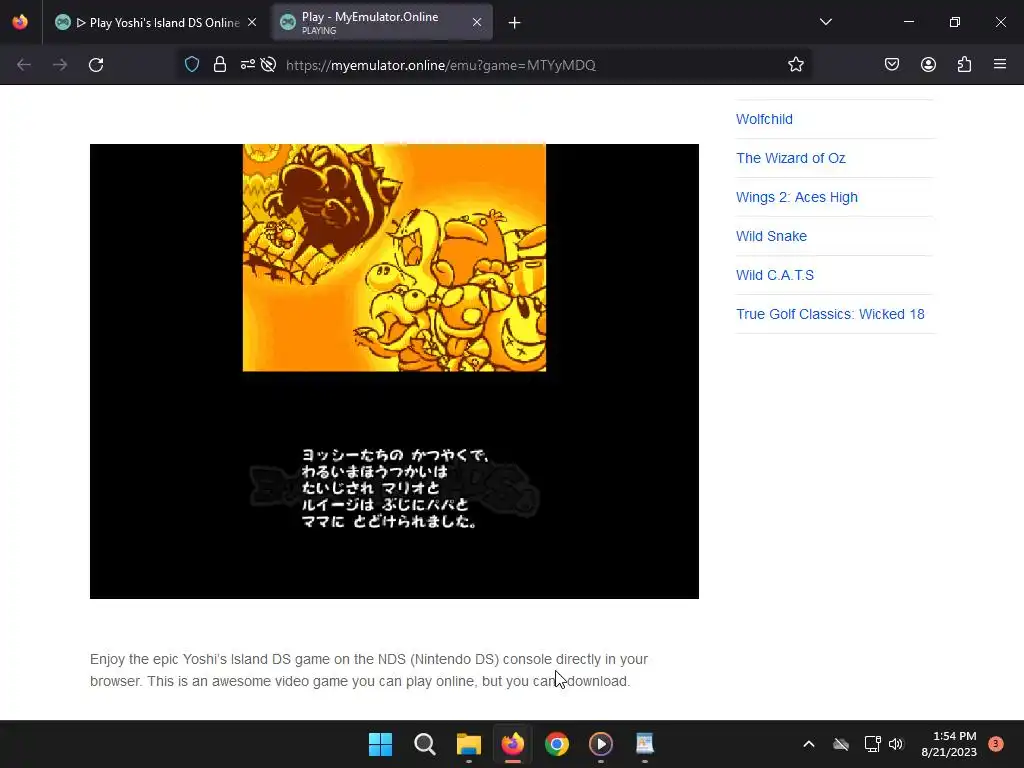Open Windows taskbar search

coord(424,744)
